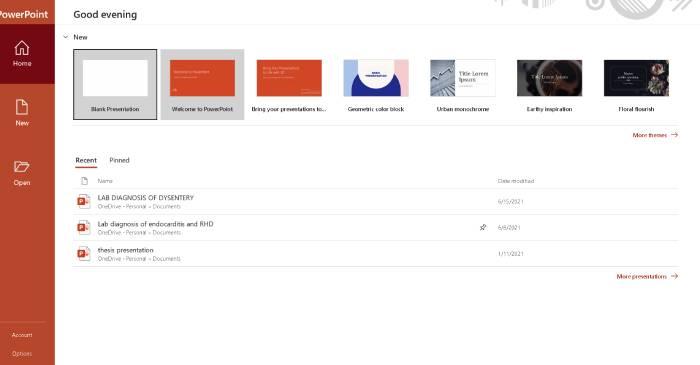Click the More presentations link
Image resolution: width=700 pixels, height=365 pixels.
647,277
